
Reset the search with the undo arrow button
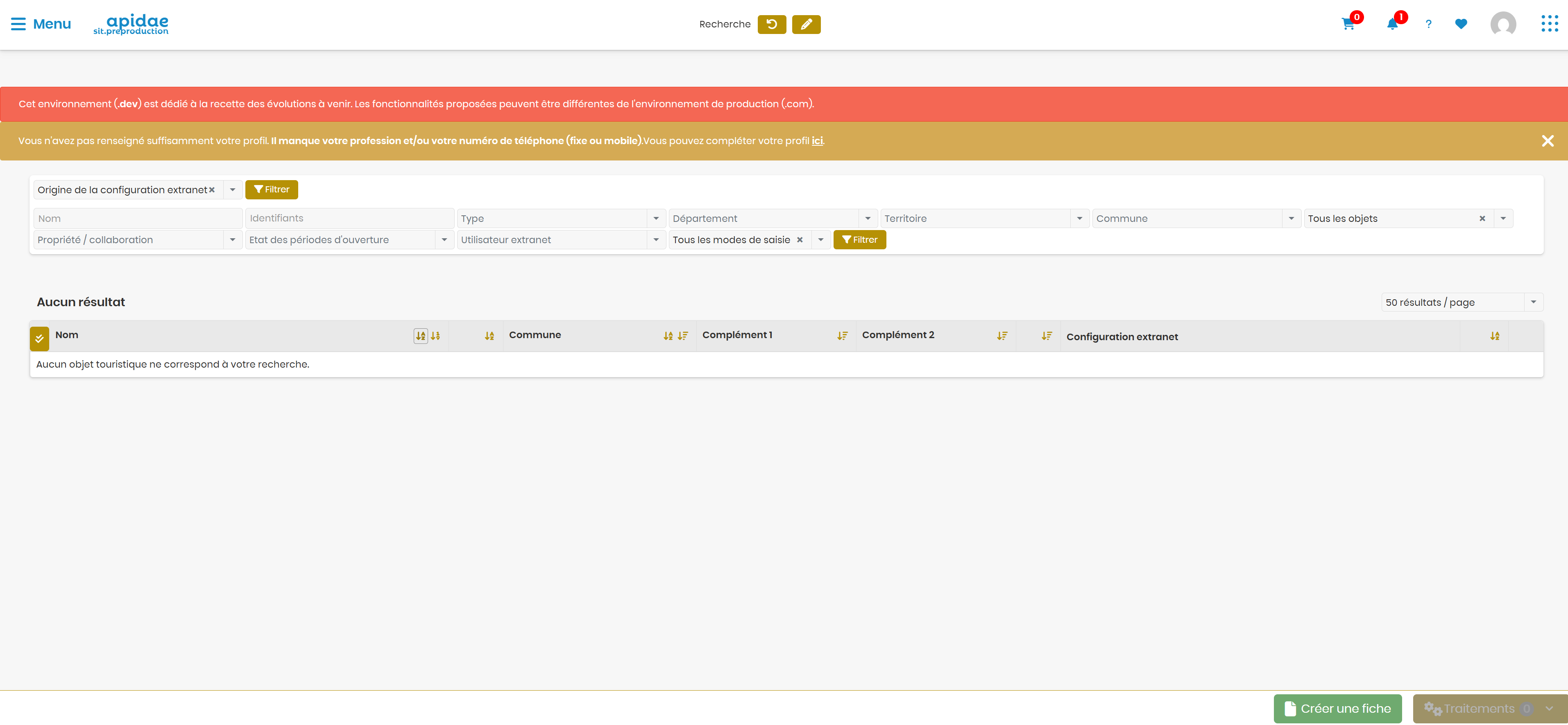click(772, 24)
